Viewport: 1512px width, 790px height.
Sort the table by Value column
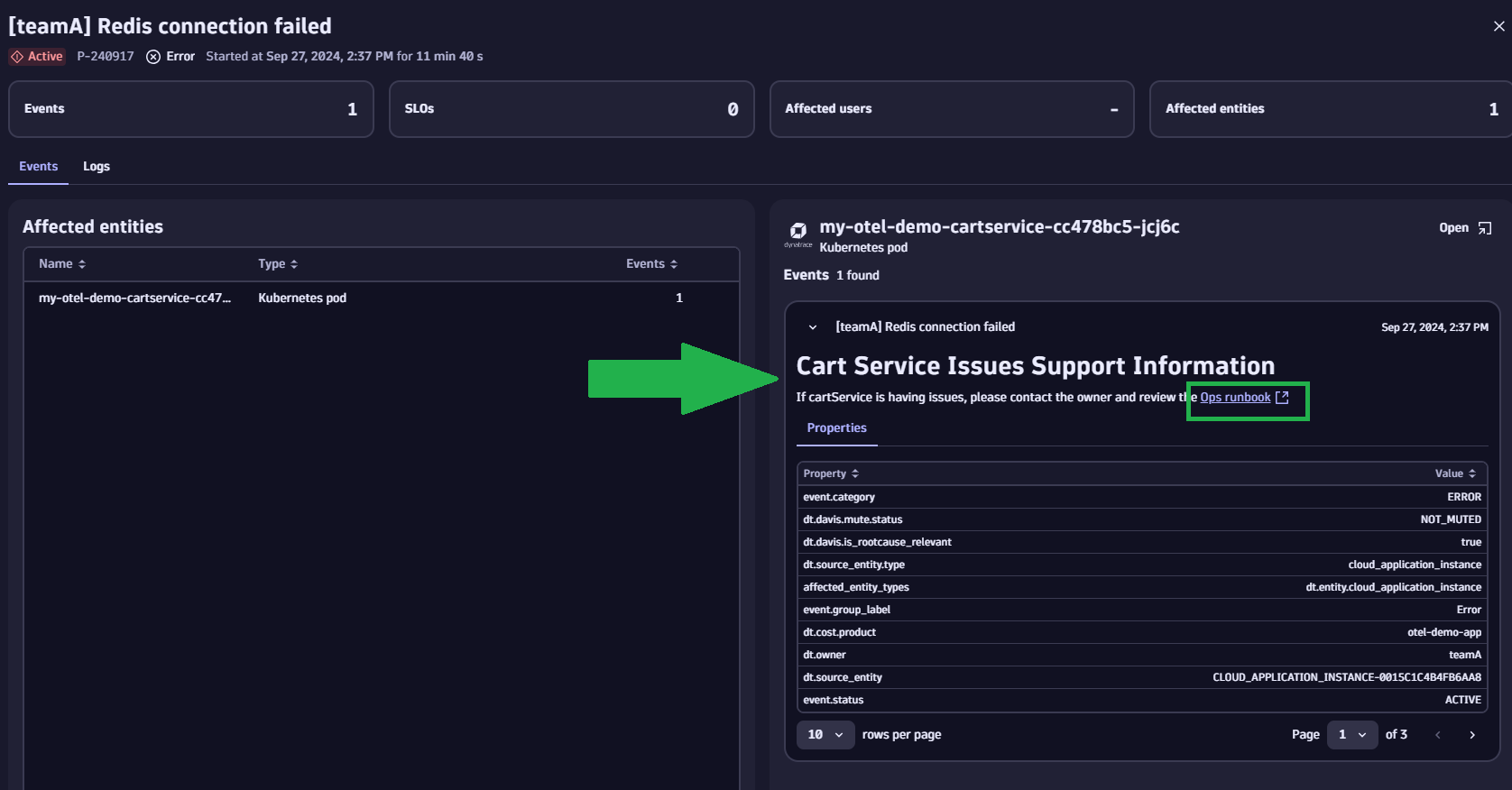coord(1456,473)
